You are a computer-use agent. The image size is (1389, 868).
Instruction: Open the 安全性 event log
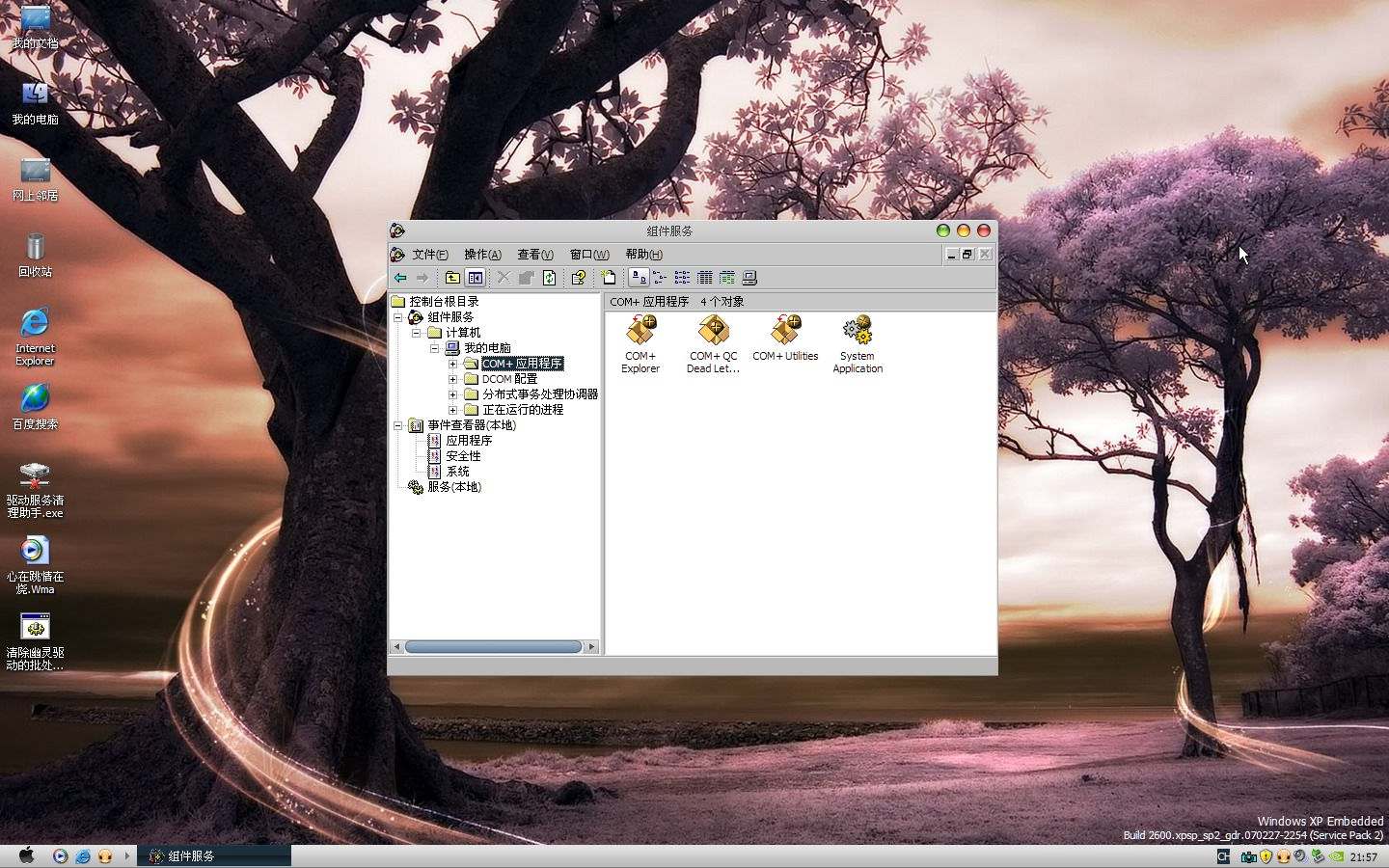pyautogui.click(x=463, y=456)
